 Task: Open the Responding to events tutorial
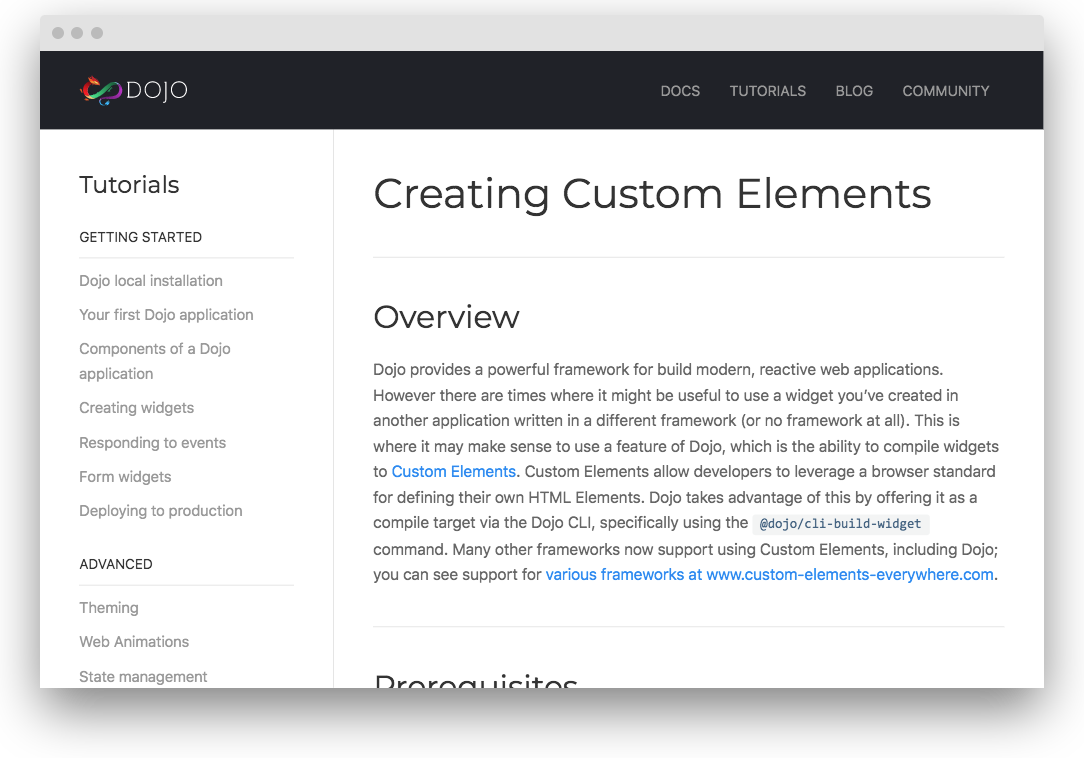click(152, 443)
